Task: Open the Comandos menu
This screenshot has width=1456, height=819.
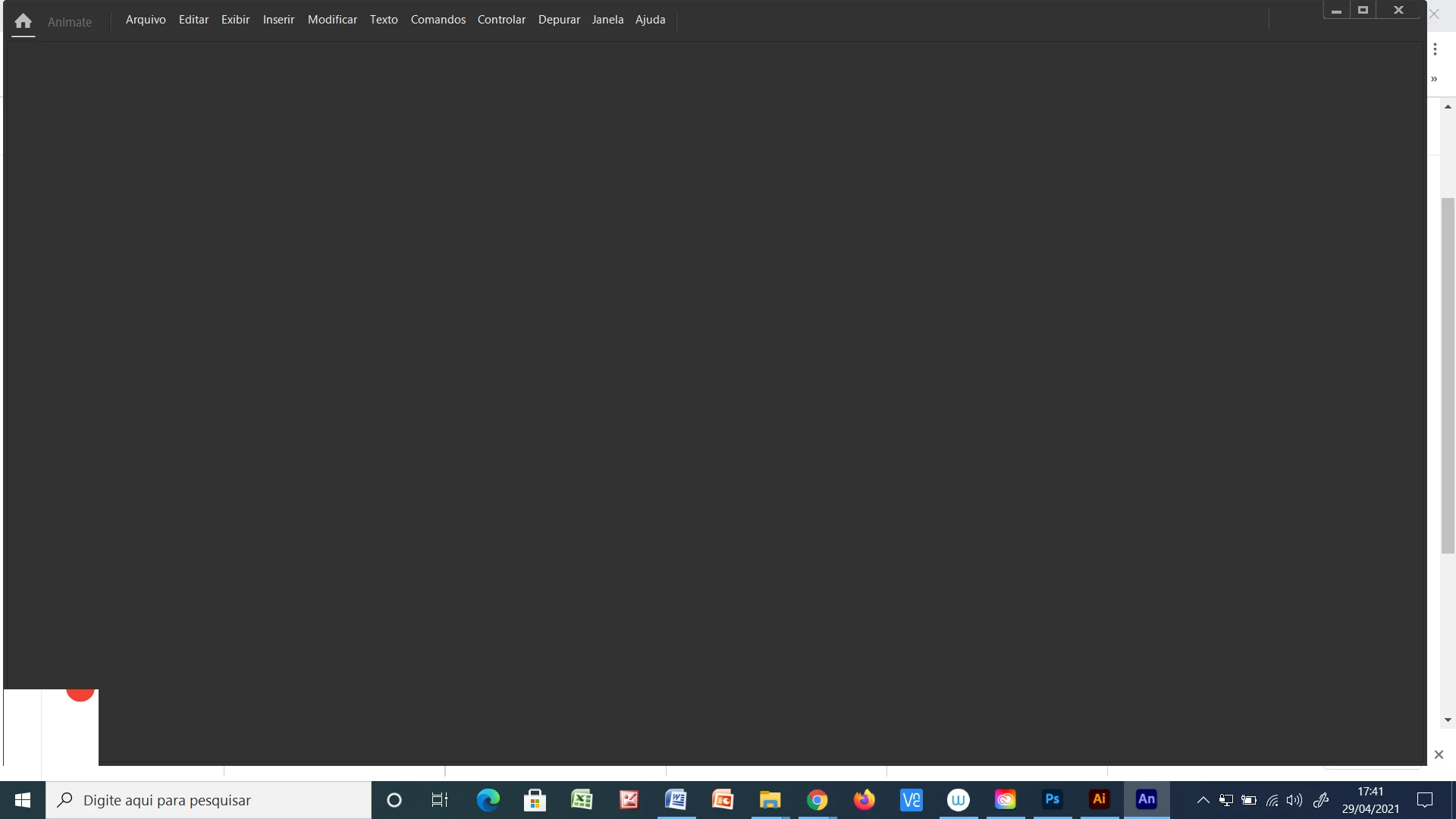Action: [x=438, y=20]
